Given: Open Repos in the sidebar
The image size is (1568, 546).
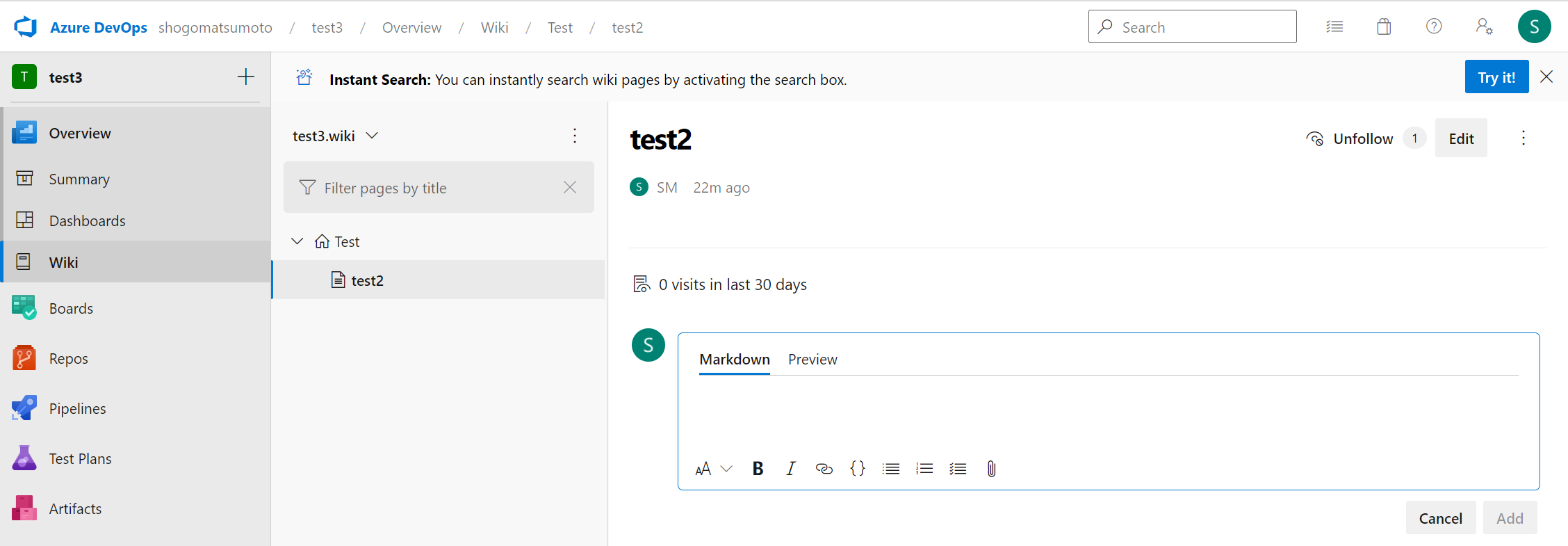Looking at the screenshot, I should click(68, 359).
